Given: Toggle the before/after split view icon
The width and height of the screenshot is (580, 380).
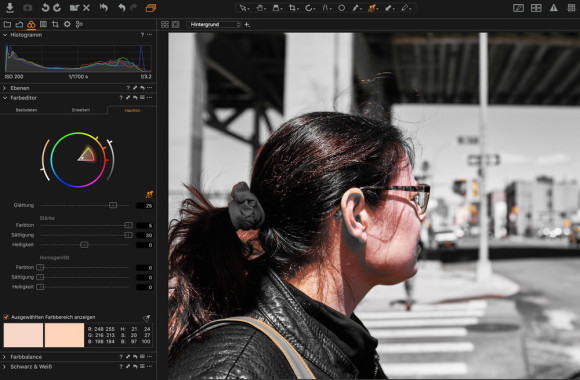Looking at the screenshot, I should (536, 8).
